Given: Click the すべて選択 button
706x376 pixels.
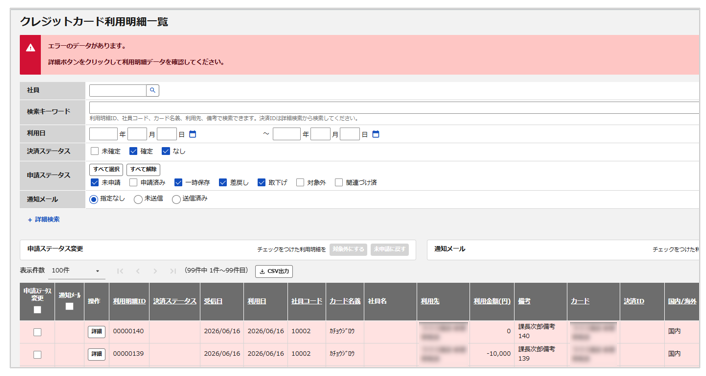Looking at the screenshot, I should pos(107,169).
